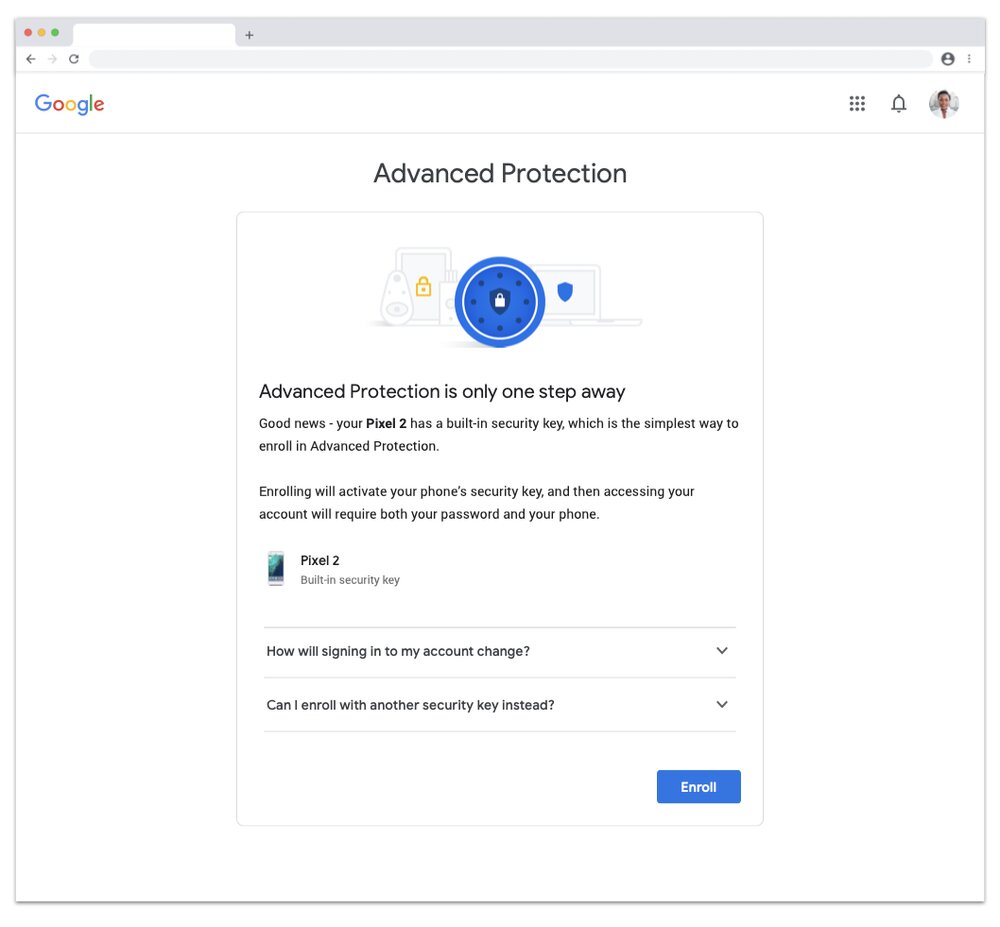The image size is (1000, 927).
Task: Open the browser three-dot menu
Action: (x=969, y=59)
